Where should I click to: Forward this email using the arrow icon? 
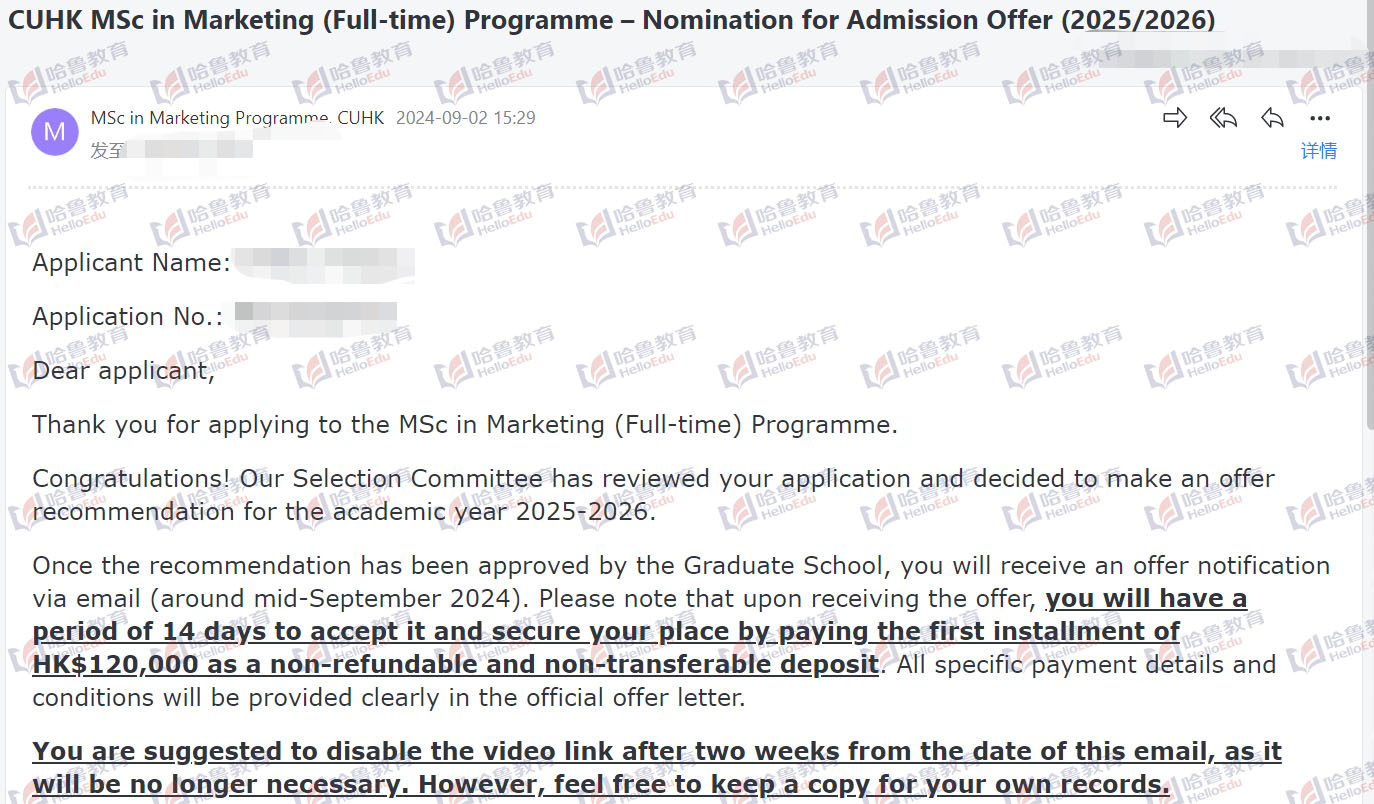click(1175, 118)
